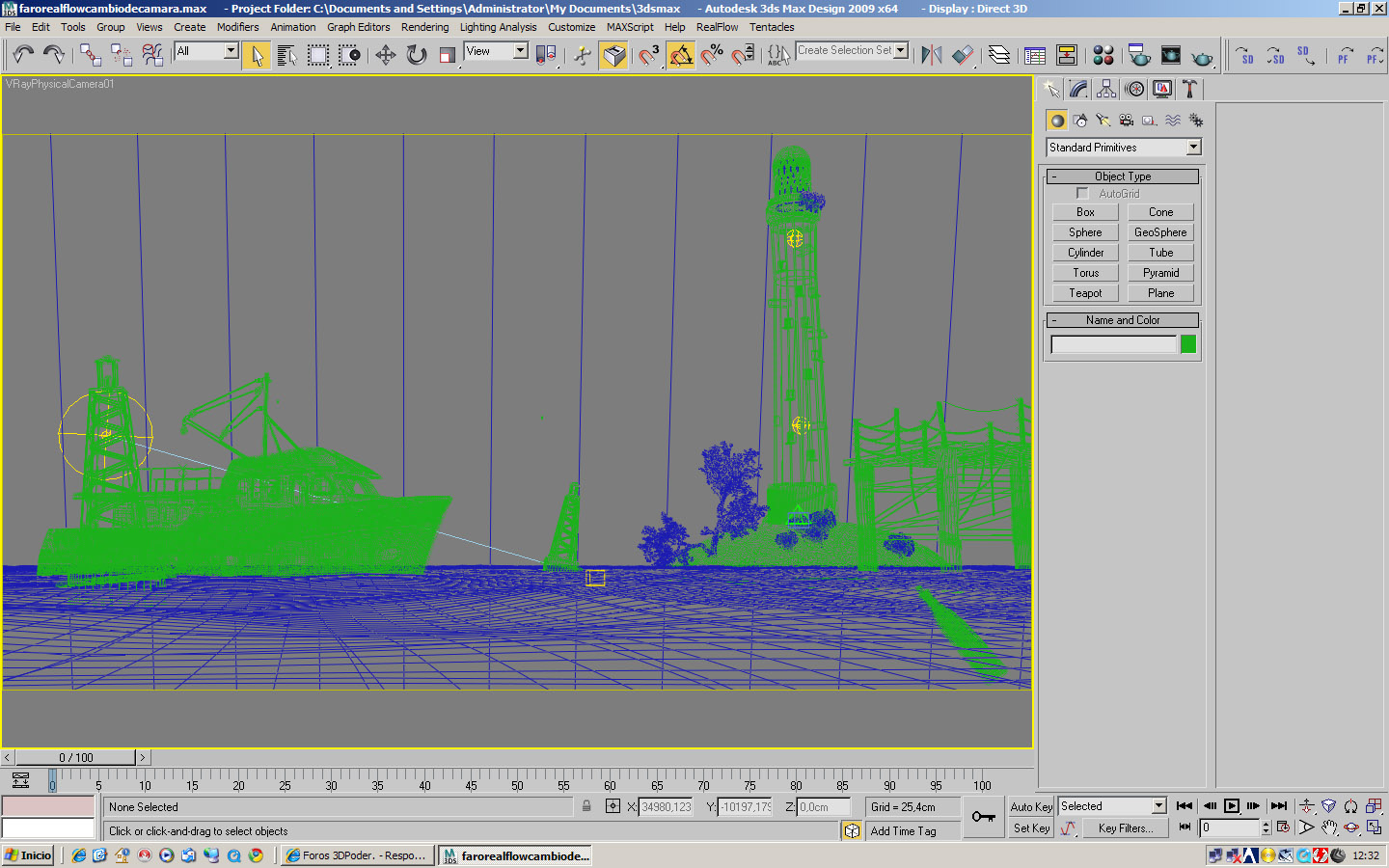Click the Teapot button
This screenshot has width=1389, height=868.
click(x=1085, y=293)
